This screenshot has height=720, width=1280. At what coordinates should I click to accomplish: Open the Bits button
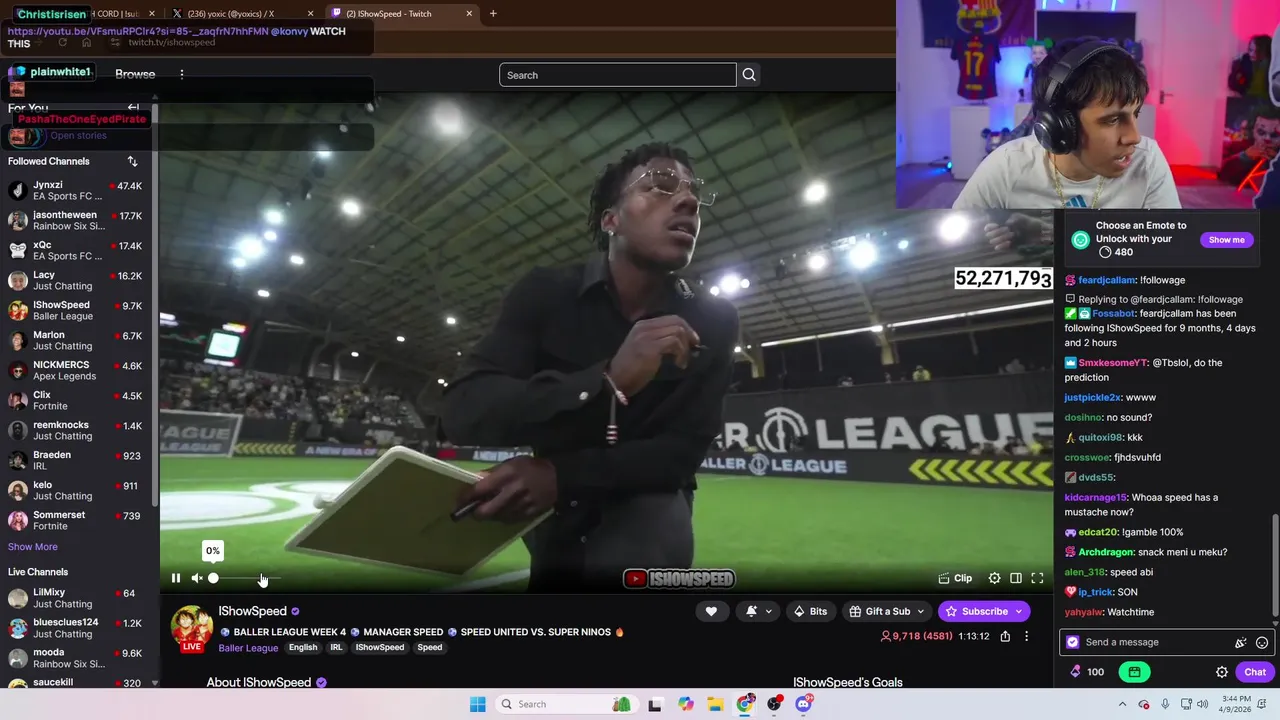click(810, 611)
